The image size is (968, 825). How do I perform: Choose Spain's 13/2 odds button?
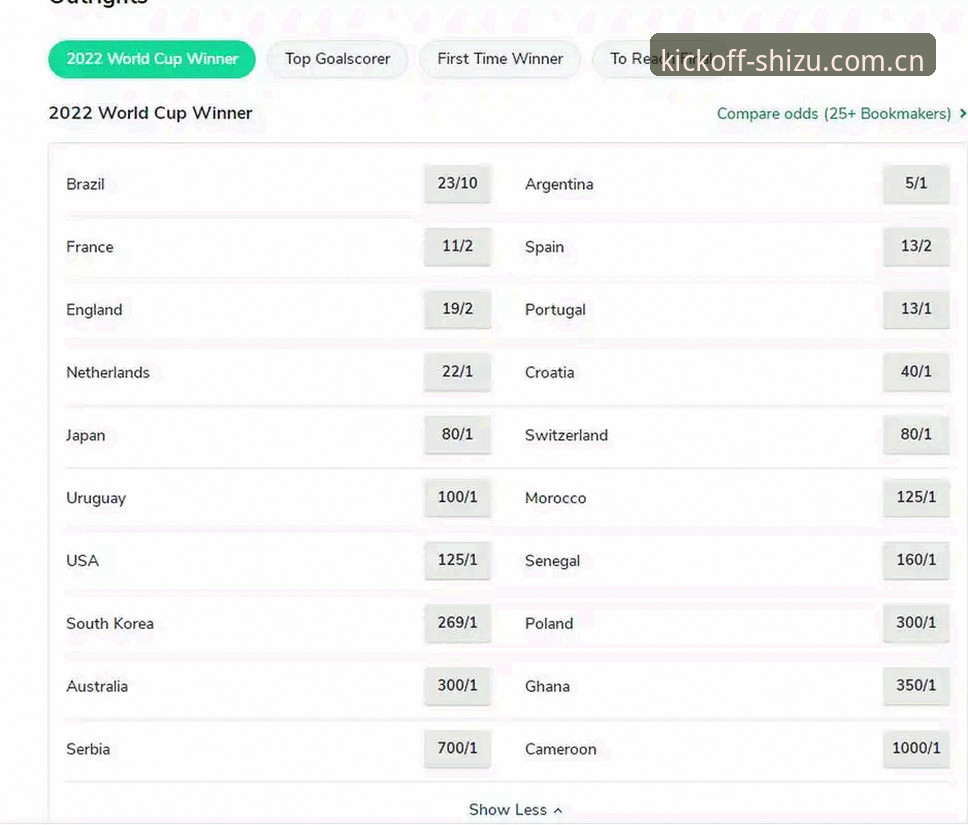click(916, 246)
